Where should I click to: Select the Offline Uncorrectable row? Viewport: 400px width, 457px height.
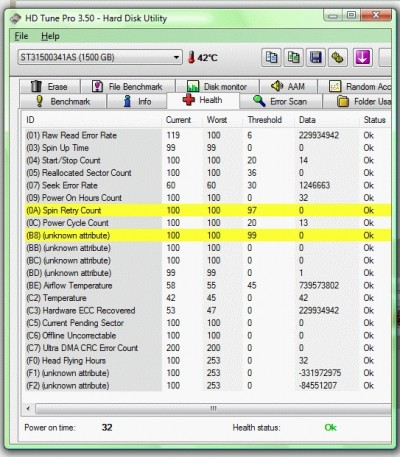pos(207,335)
